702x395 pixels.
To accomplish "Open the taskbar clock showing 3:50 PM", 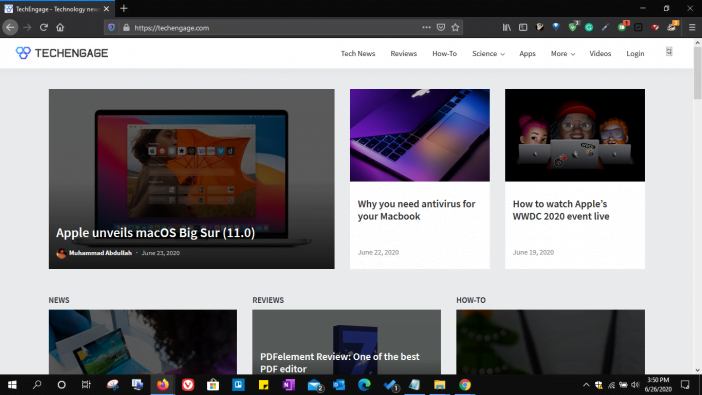I will click(x=658, y=385).
